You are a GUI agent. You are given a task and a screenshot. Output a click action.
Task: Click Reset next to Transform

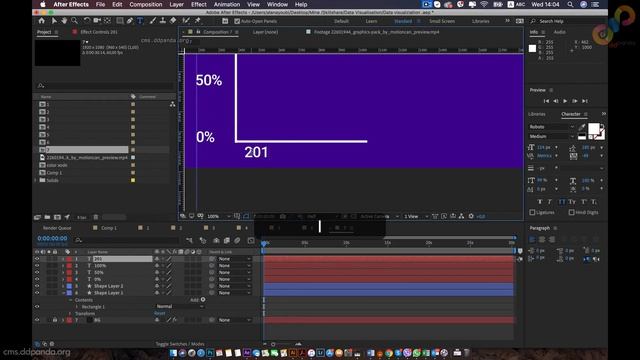pyautogui.click(x=160, y=313)
